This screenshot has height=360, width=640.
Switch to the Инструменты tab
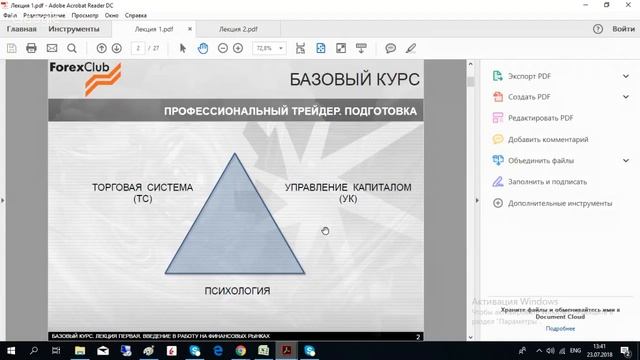click(x=74, y=29)
